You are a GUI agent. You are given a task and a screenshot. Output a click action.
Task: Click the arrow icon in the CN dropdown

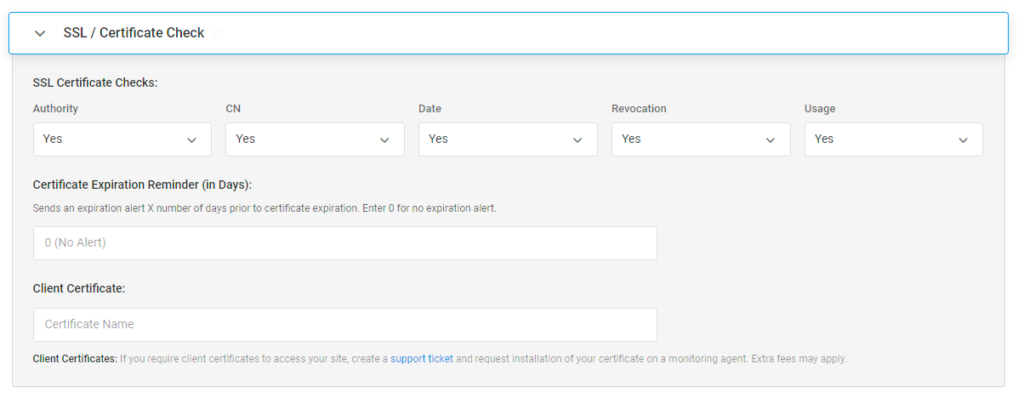click(385, 140)
